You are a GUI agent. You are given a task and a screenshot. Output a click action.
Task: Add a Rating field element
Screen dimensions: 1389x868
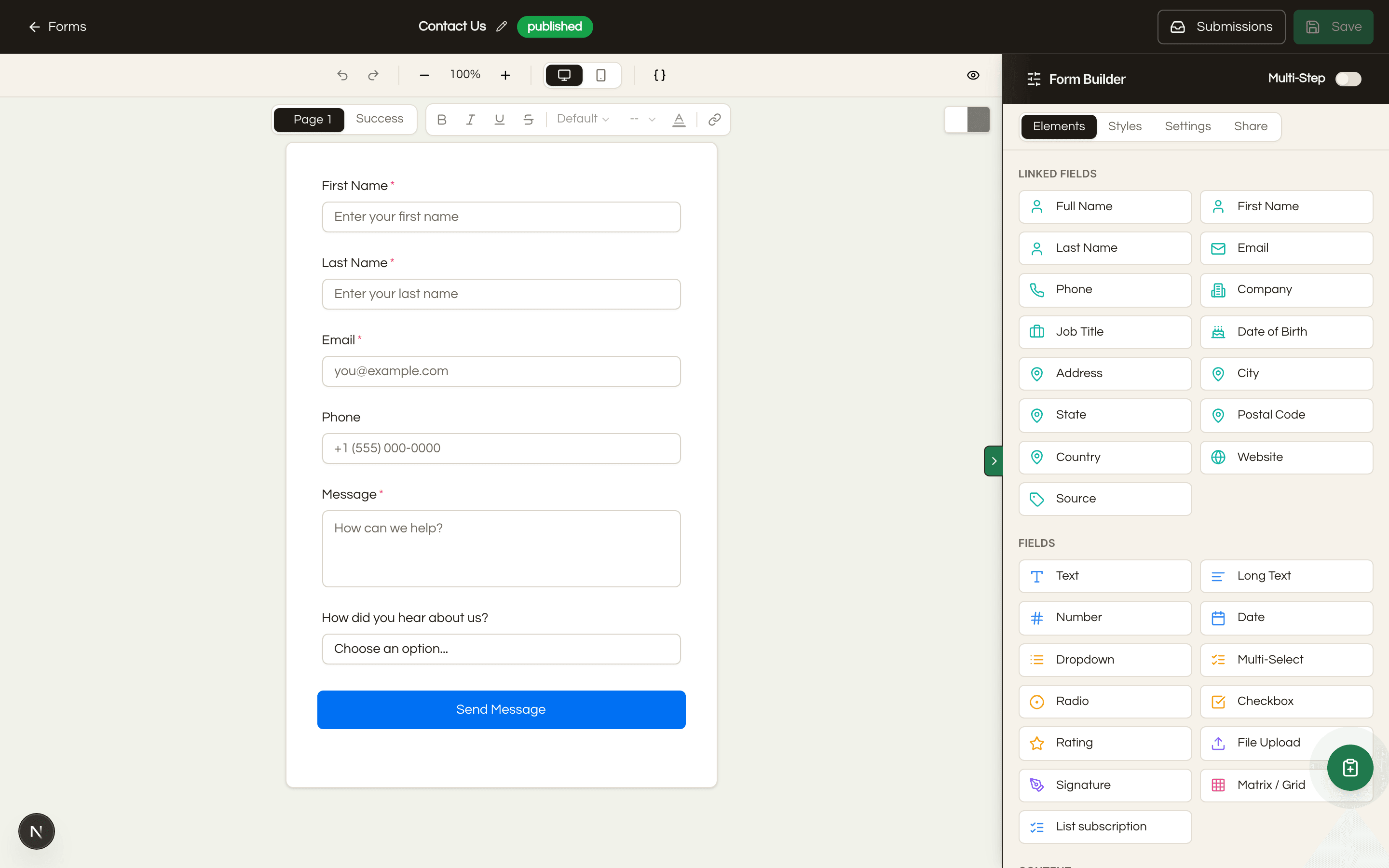[x=1105, y=744]
